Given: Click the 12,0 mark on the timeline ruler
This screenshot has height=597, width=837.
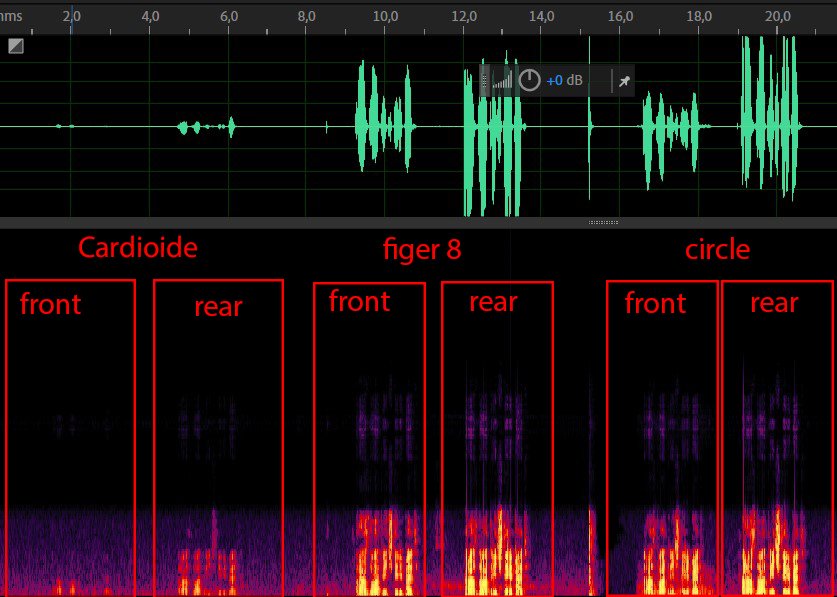Looking at the screenshot, I should click(x=464, y=16).
